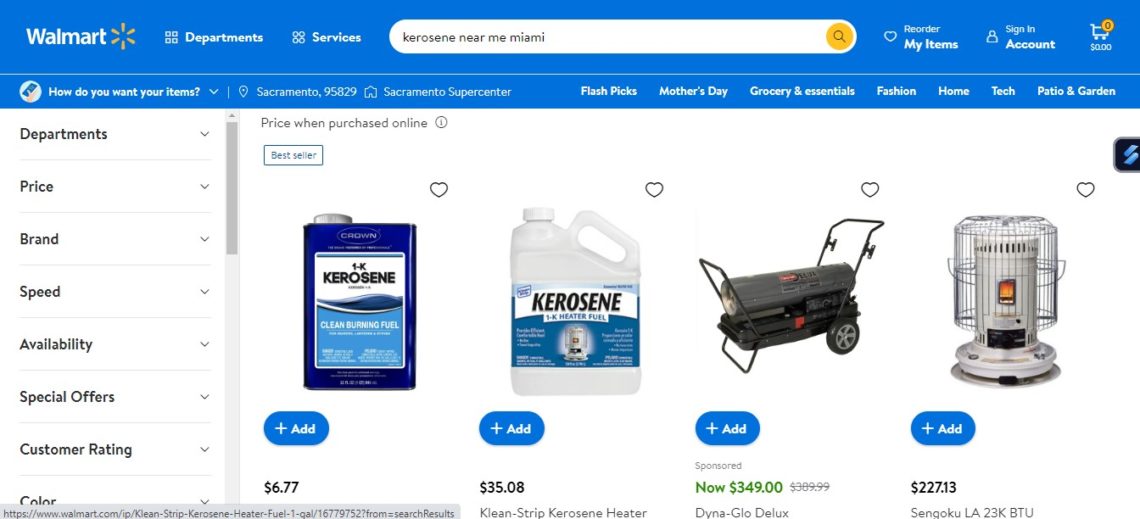
Task: Expand the Price filter section
Action: click(115, 187)
